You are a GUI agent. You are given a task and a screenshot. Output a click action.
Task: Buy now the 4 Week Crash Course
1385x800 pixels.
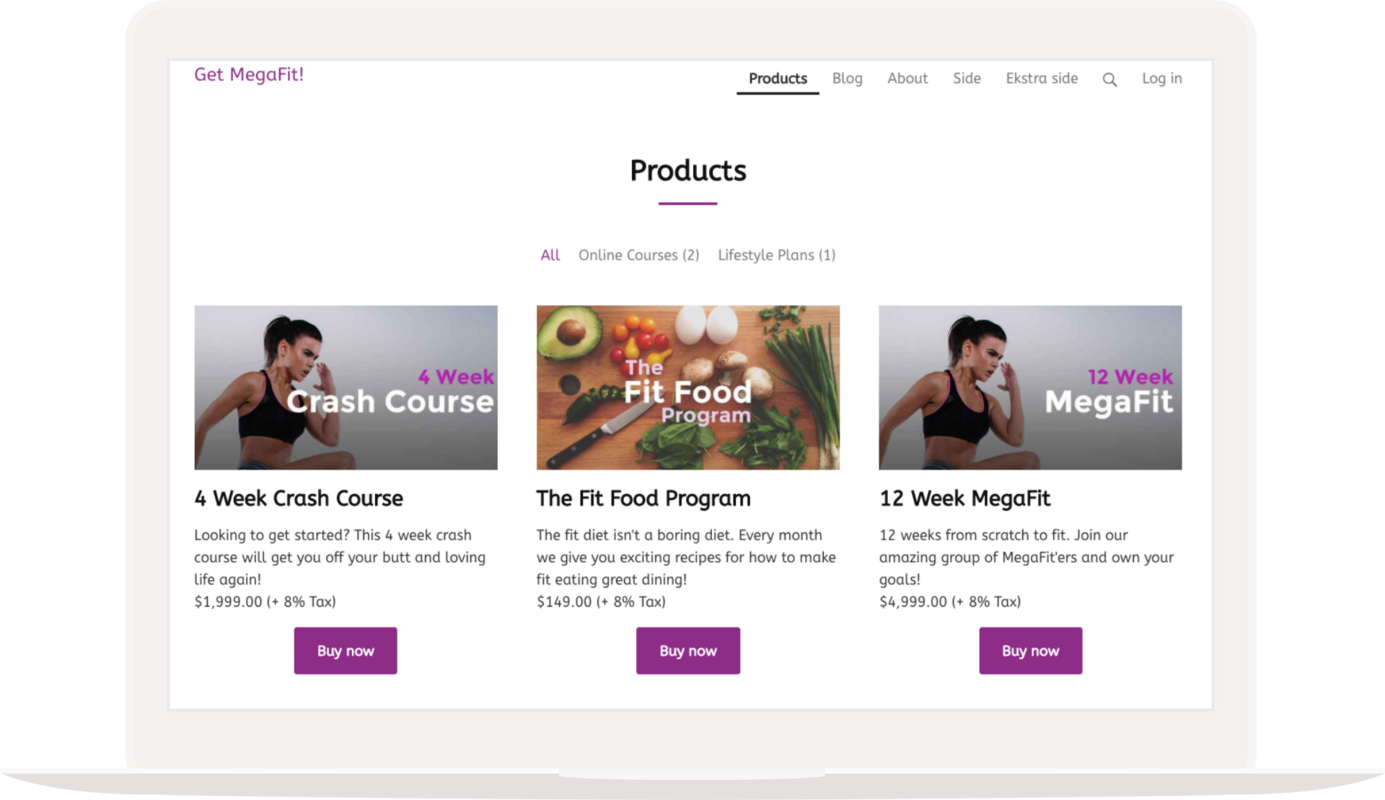coord(345,651)
